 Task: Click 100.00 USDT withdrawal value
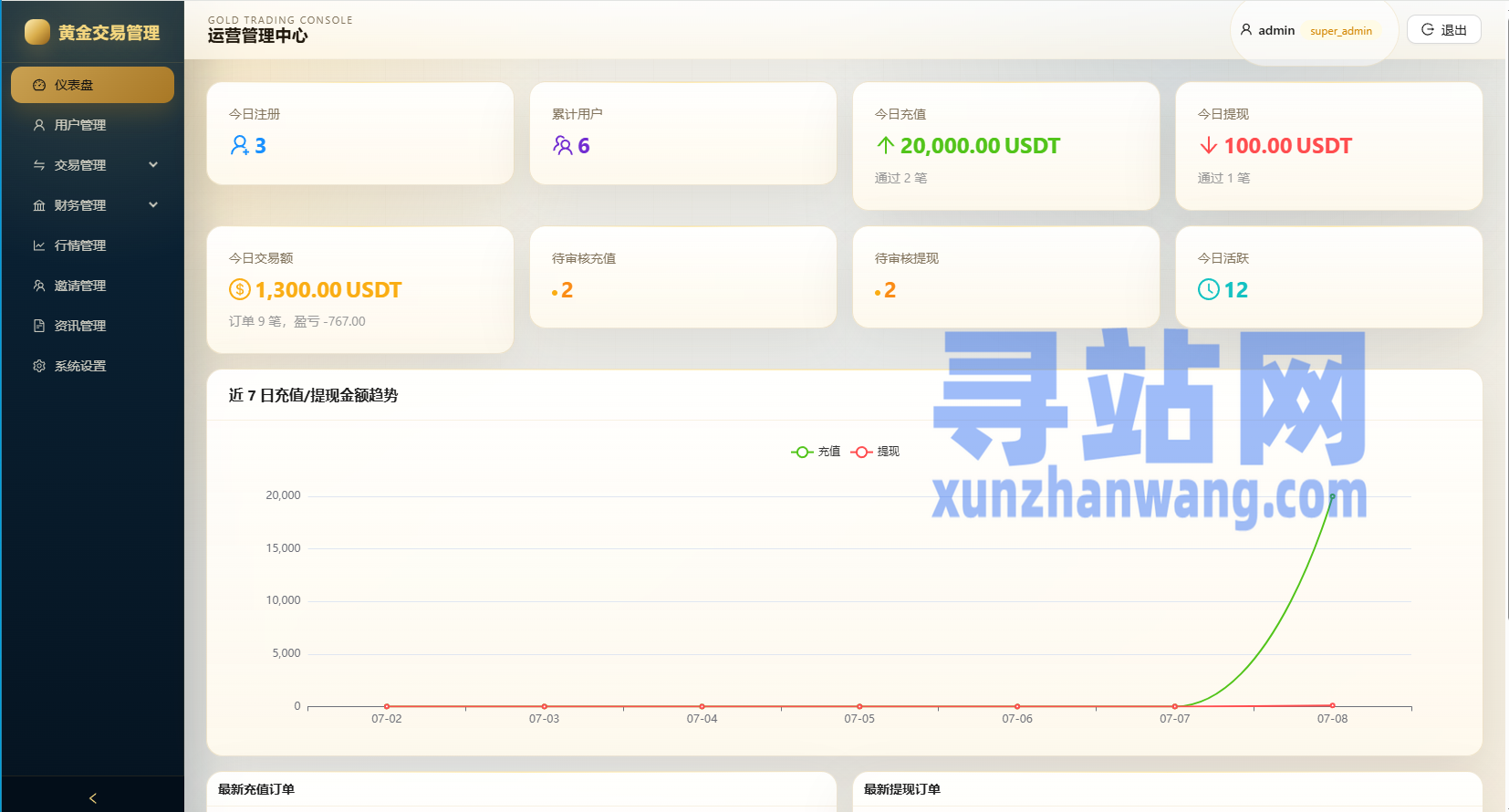pyautogui.click(x=1287, y=146)
